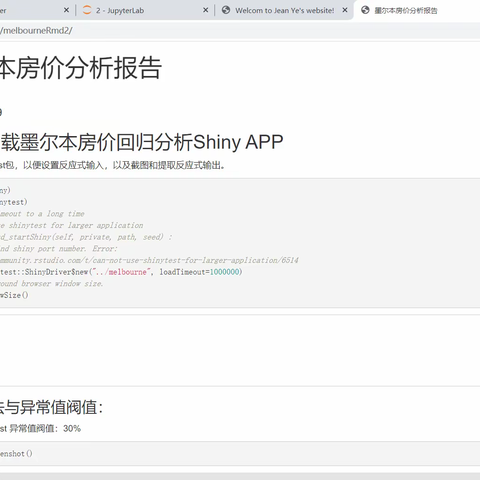Viewport: 480px width, 480px height.
Task: Click the sentence 以便设置反应式输入,以及截图和提取反应式输出
Action: point(124,165)
